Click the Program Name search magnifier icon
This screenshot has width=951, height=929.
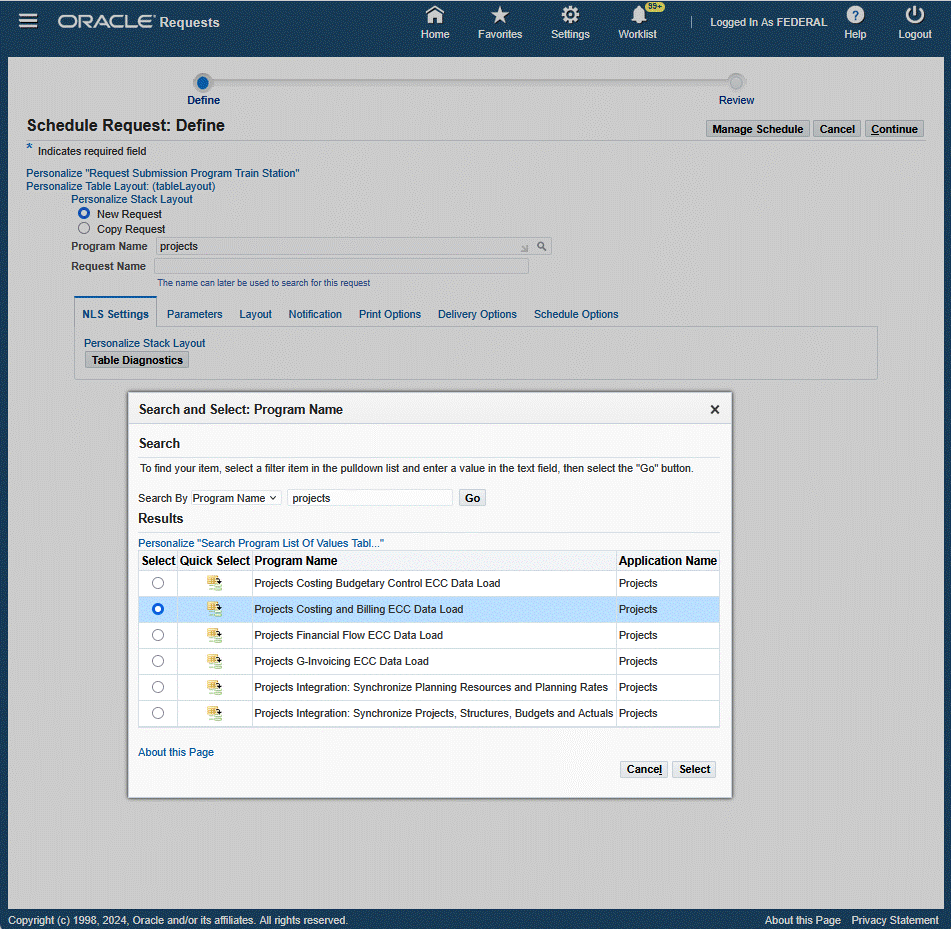(542, 246)
